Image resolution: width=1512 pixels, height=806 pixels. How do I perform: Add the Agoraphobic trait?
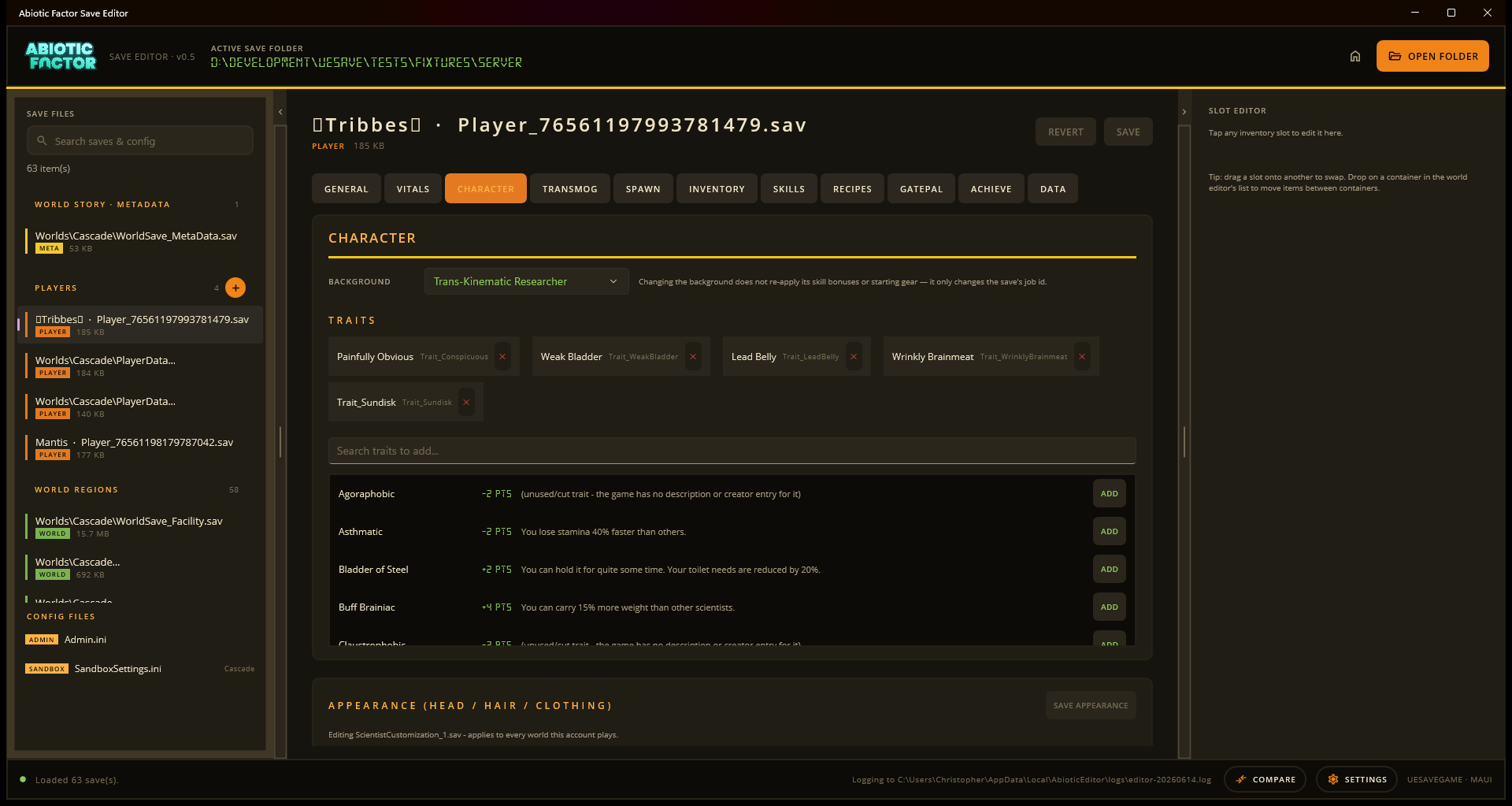point(1110,494)
